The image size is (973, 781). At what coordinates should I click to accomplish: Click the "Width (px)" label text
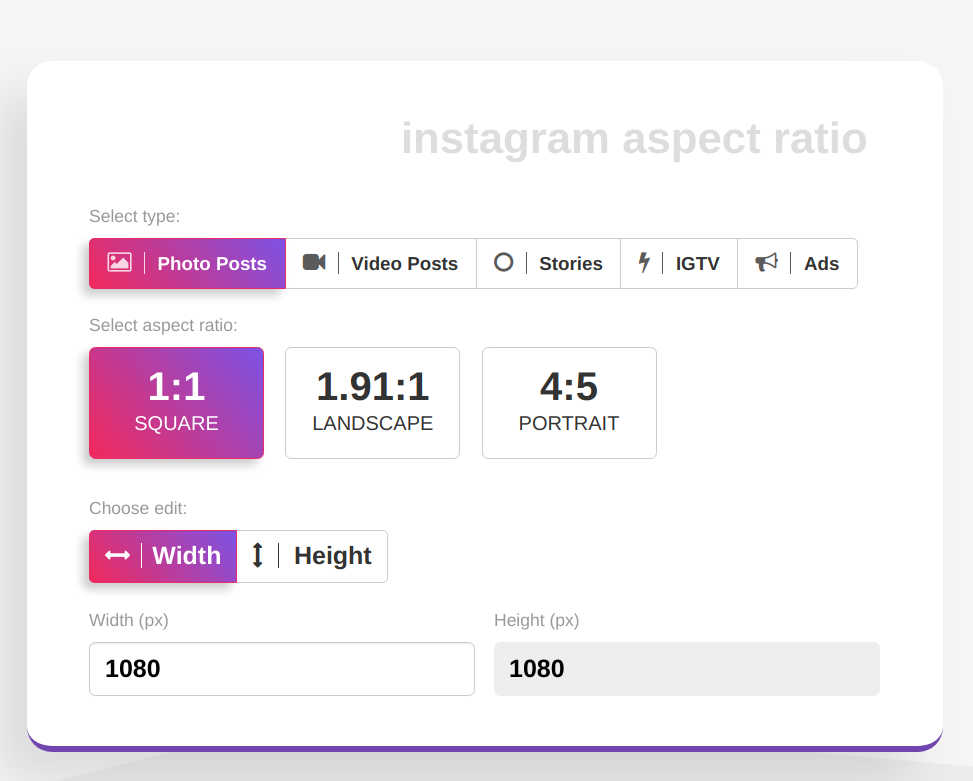(x=129, y=620)
